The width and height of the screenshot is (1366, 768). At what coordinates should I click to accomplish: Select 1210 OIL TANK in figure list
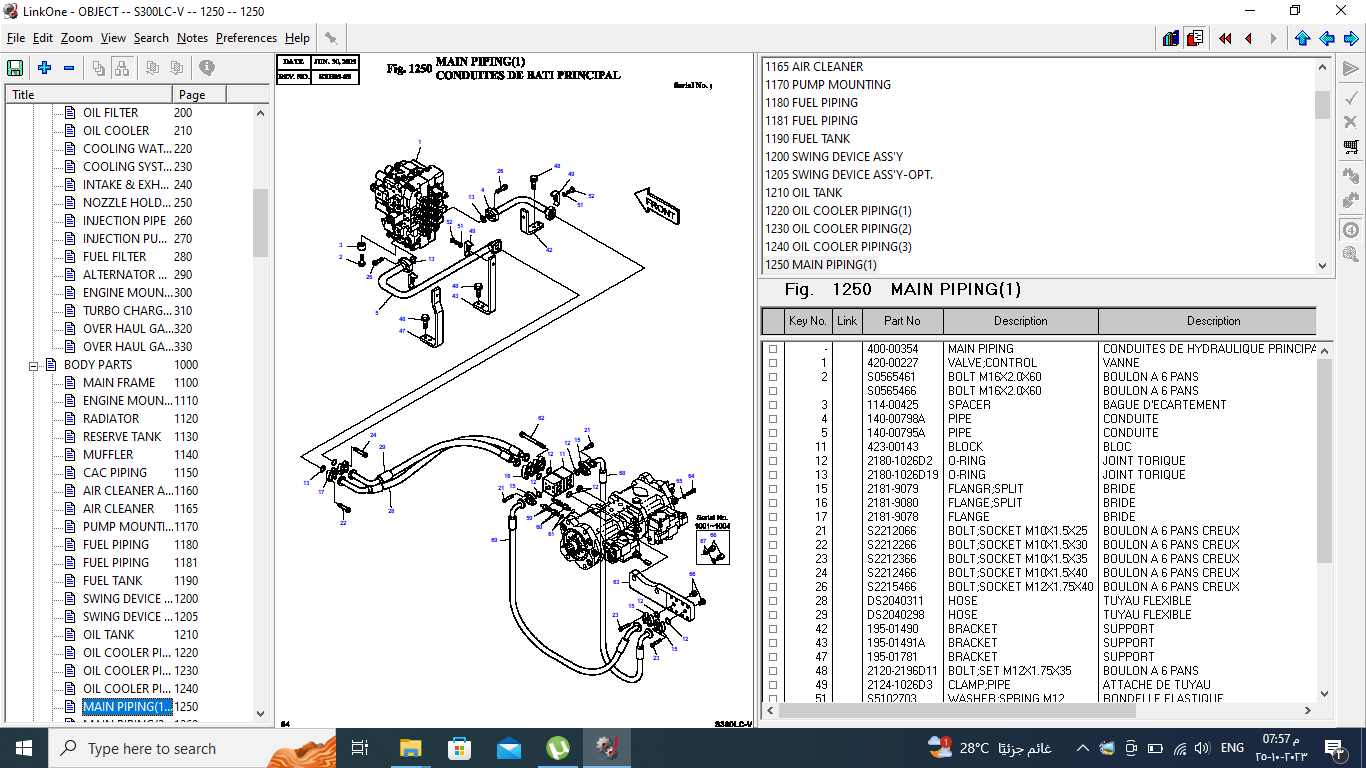[804, 193]
